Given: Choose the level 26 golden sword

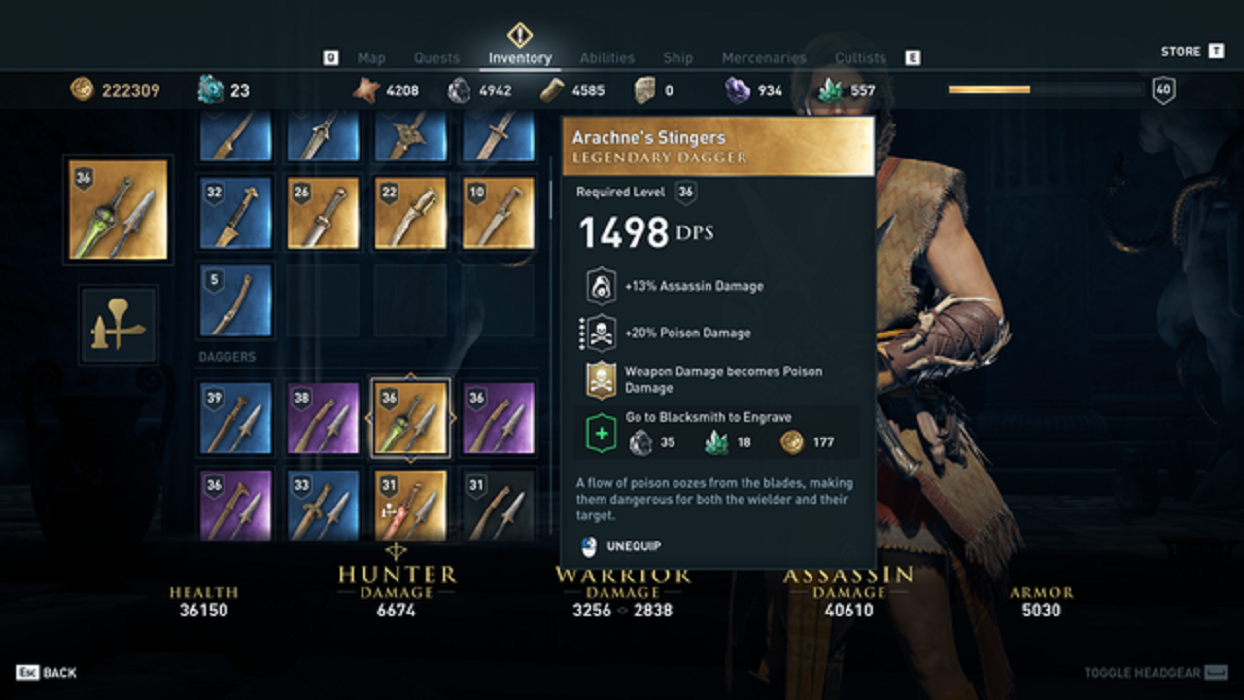Looking at the screenshot, I should pyautogui.click(x=323, y=213).
